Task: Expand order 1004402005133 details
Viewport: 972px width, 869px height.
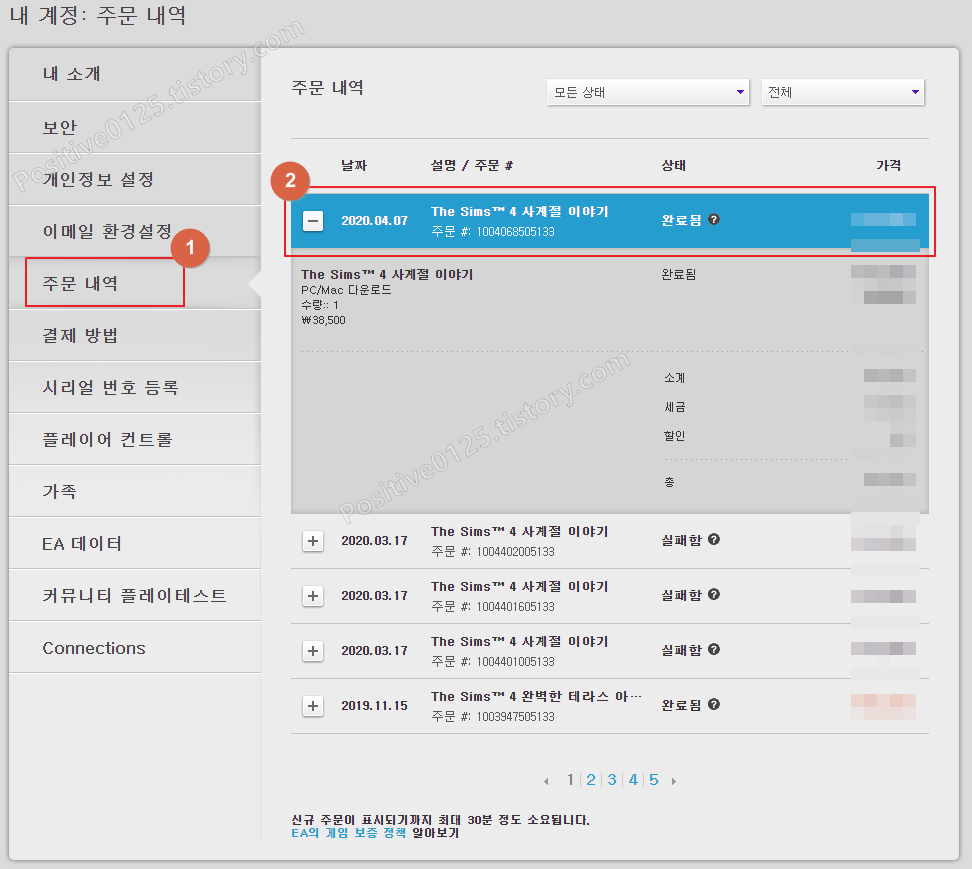Action: click(313, 541)
